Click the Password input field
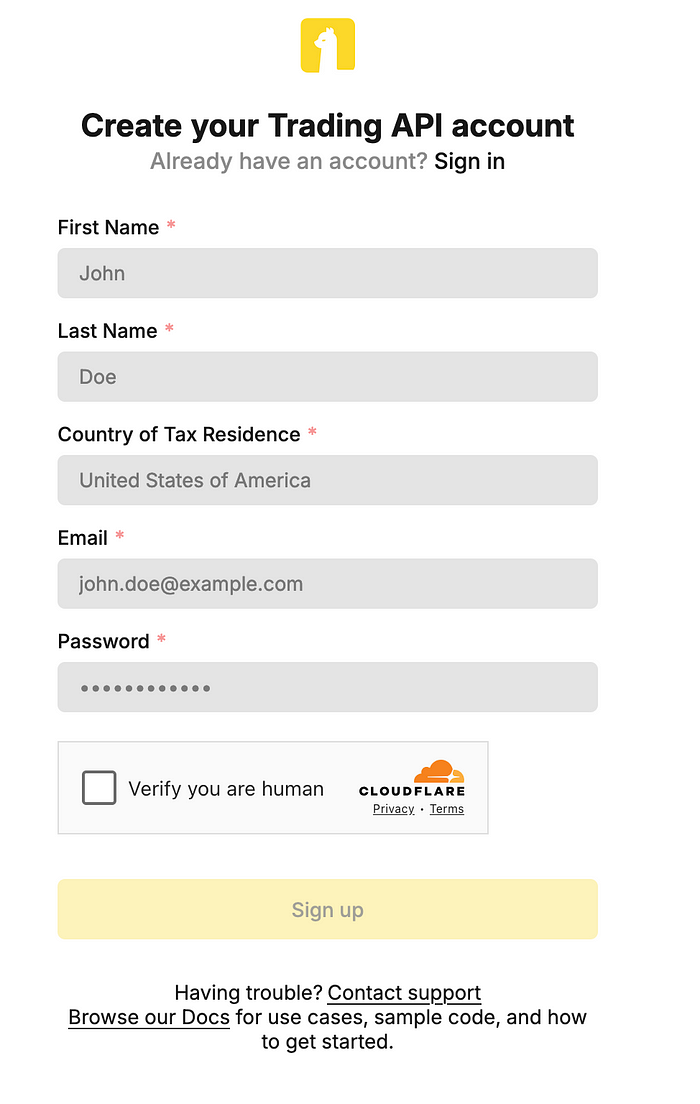This screenshot has height=1104, width=700. 327,687
